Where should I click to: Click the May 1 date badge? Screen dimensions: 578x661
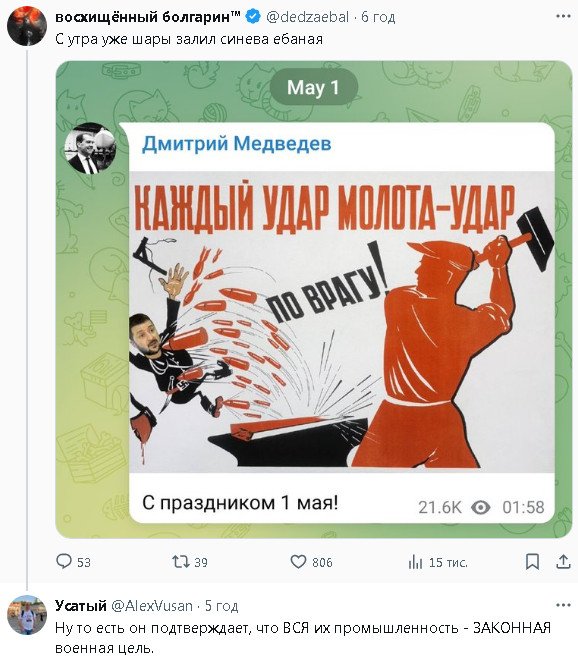coord(313,87)
